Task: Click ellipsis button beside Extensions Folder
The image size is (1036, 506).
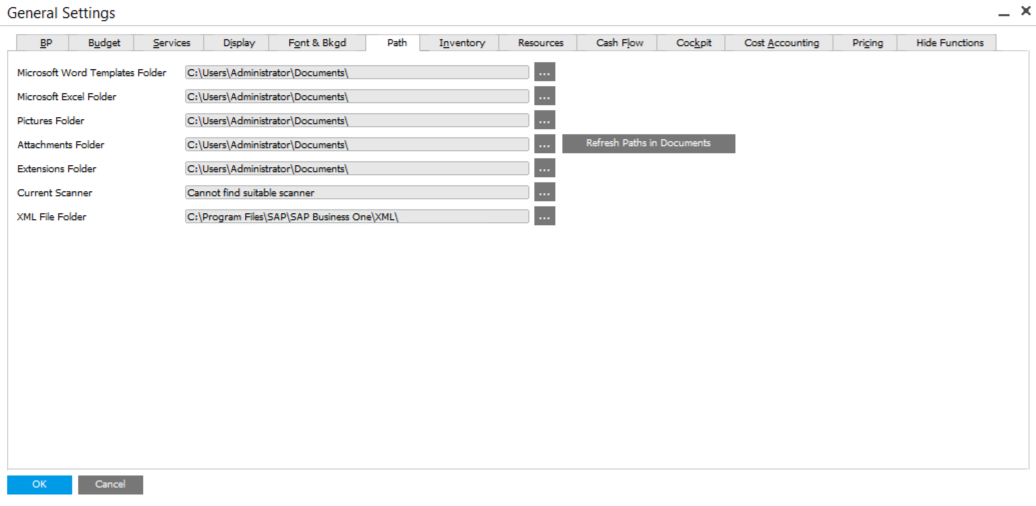Action: 544,169
